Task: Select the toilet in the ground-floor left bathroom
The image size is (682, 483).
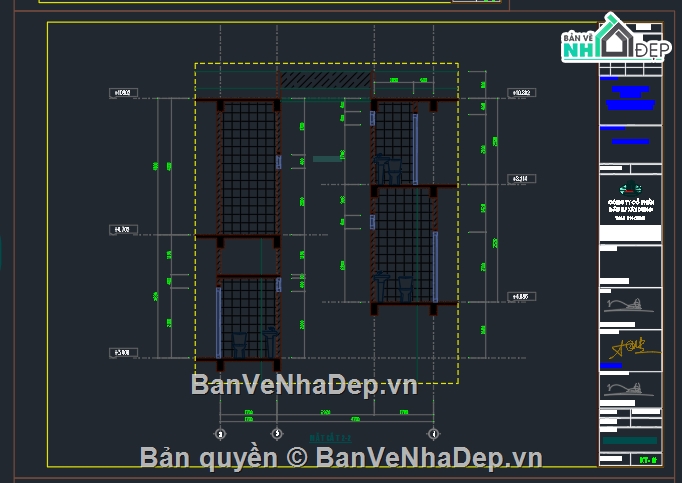Action: pyautogui.click(x=239, y=345)
